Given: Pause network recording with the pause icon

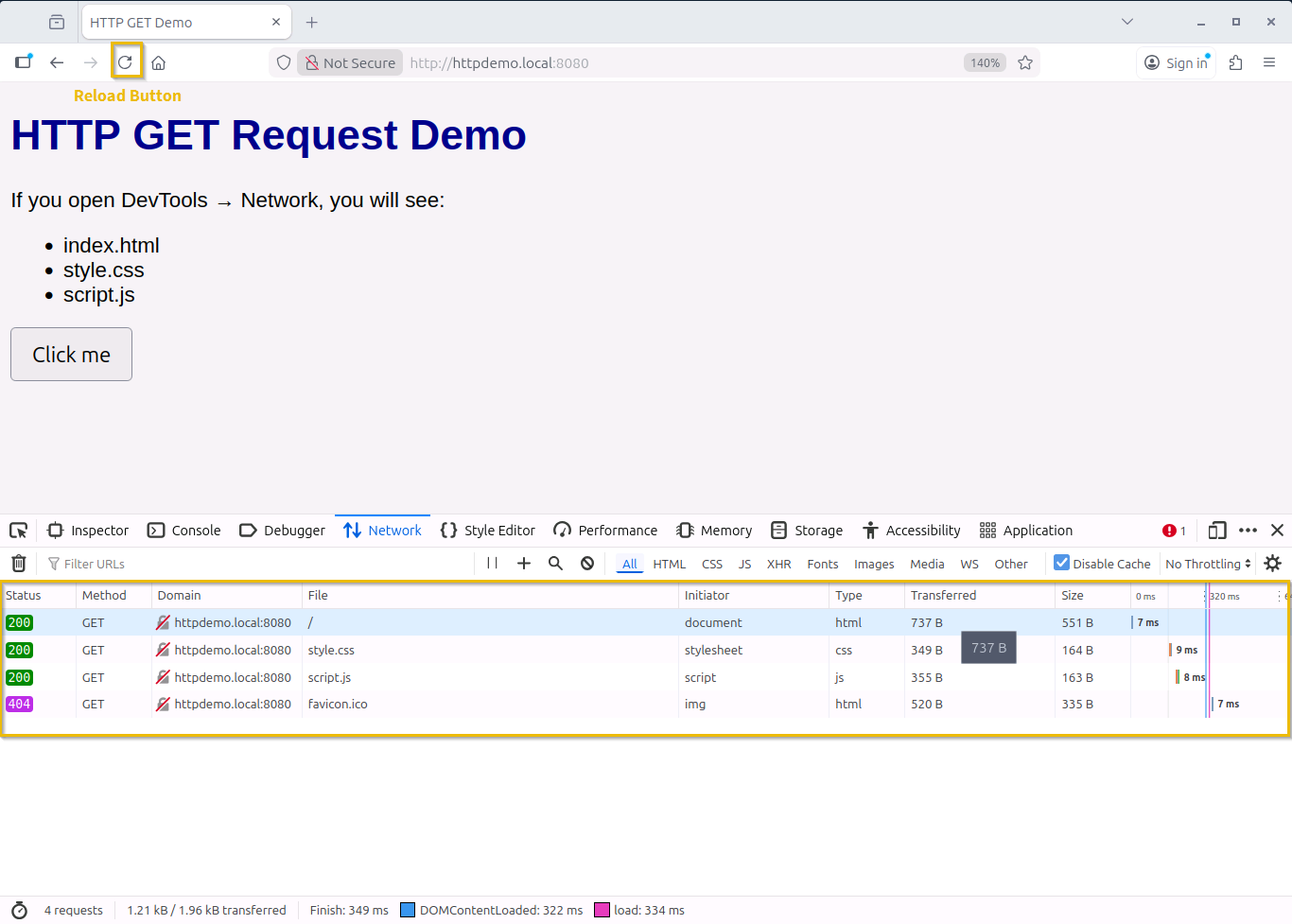Looking at the screenshot, I should pyautogui.click(x=491, y=563).
